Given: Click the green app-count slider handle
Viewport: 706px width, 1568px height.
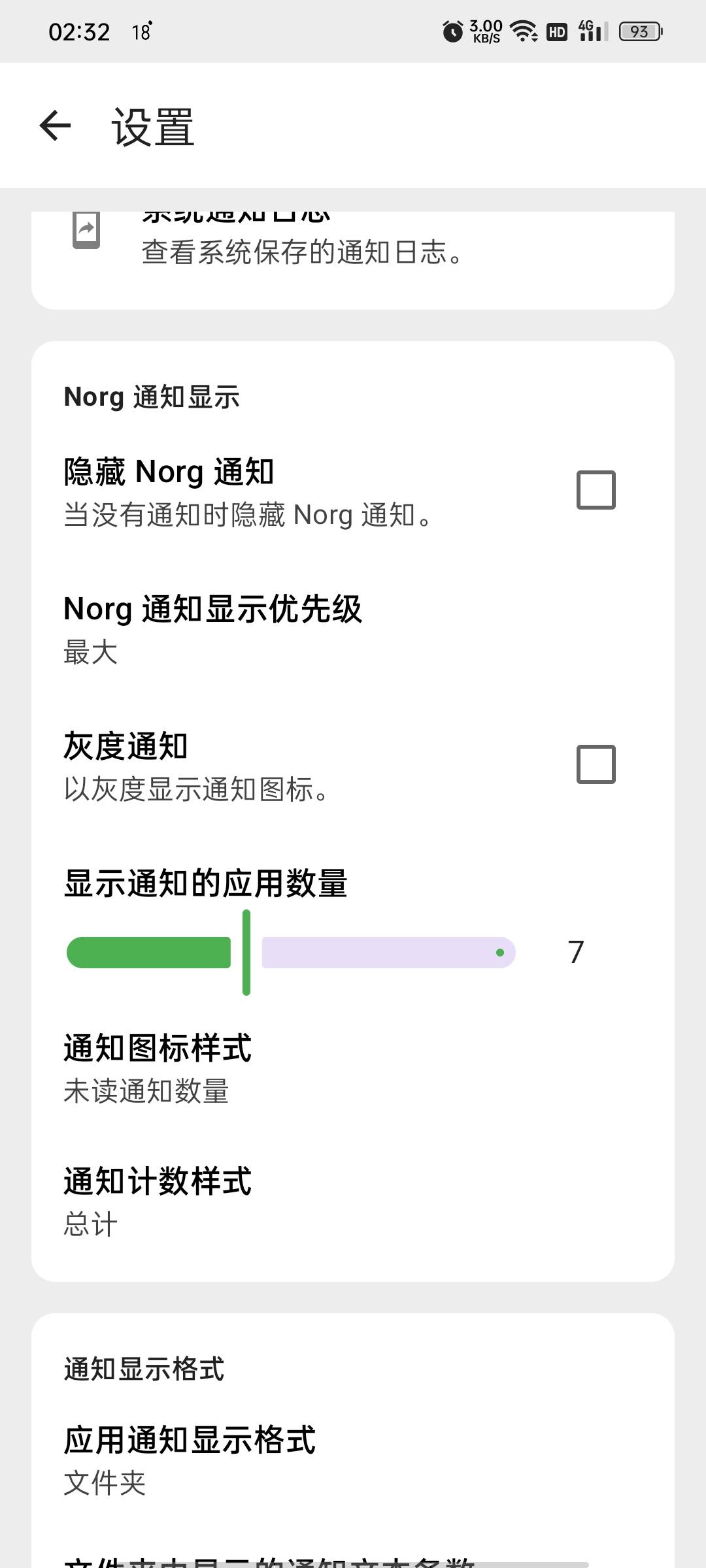Looking at the screenshot, I should [x=246, y=953].
